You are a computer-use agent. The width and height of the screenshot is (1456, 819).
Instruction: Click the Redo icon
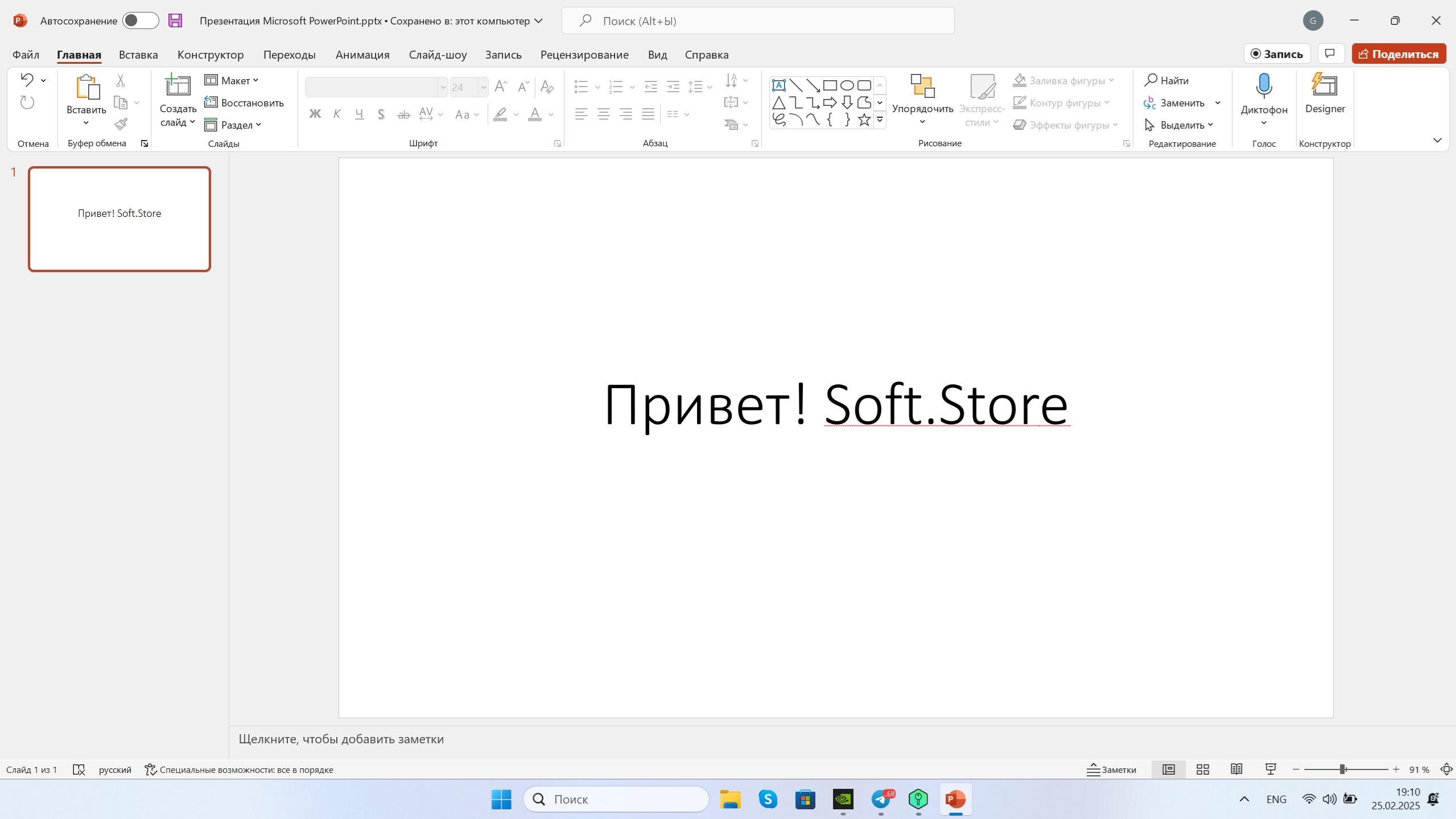click(x=27, y=102)
